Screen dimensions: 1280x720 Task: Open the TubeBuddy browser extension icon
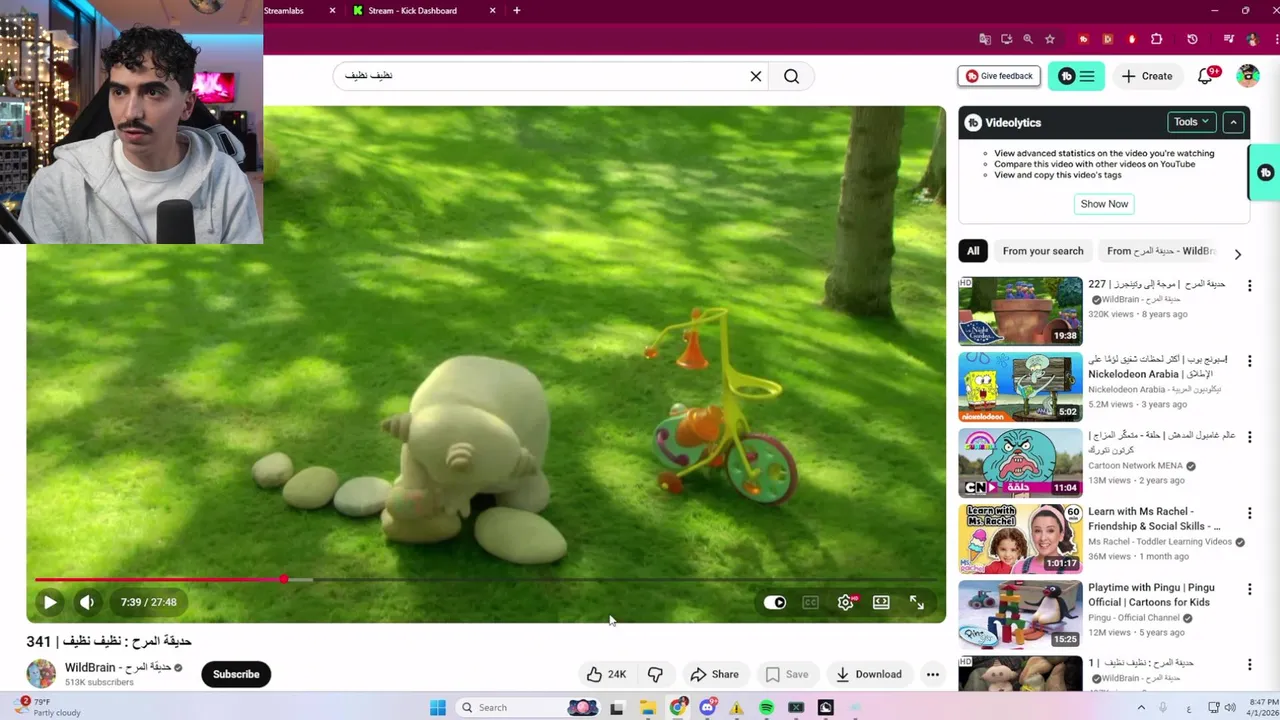[x=1083, y=39]
